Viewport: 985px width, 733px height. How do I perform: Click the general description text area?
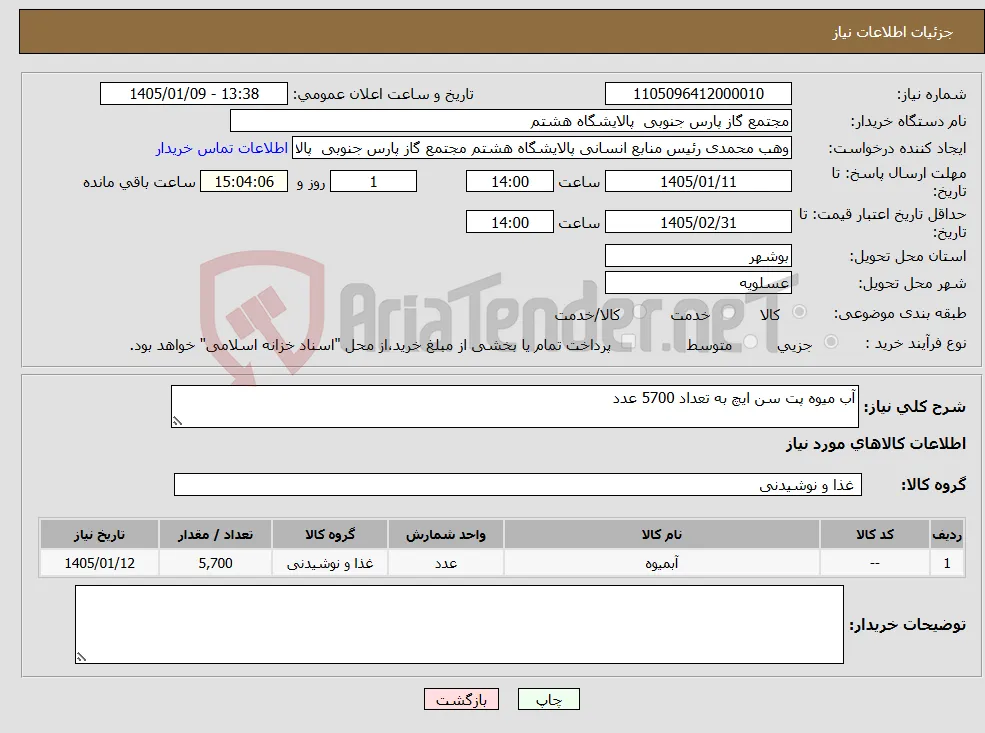click(x=514, y=406)
